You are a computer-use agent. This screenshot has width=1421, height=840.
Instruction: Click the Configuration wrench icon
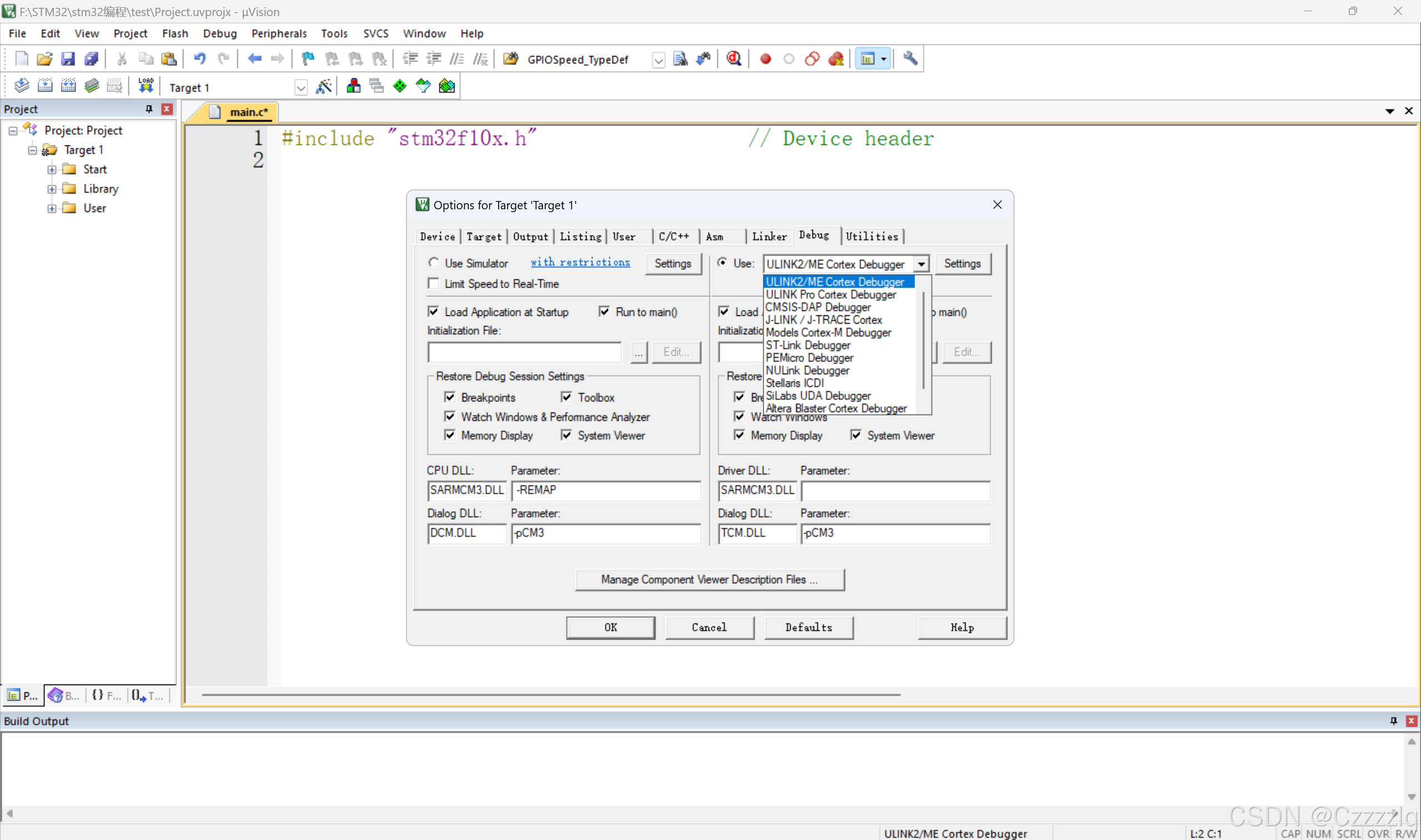[x=910, y=59]
